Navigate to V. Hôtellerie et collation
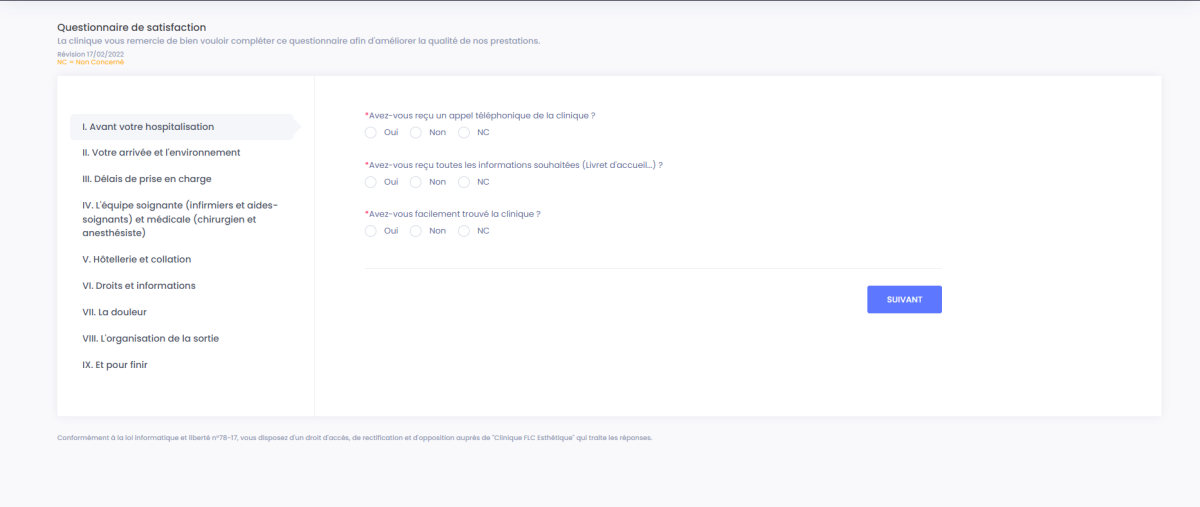This screenshot has width=1200, height=507. pyautogui.click(x=136, y=259)
